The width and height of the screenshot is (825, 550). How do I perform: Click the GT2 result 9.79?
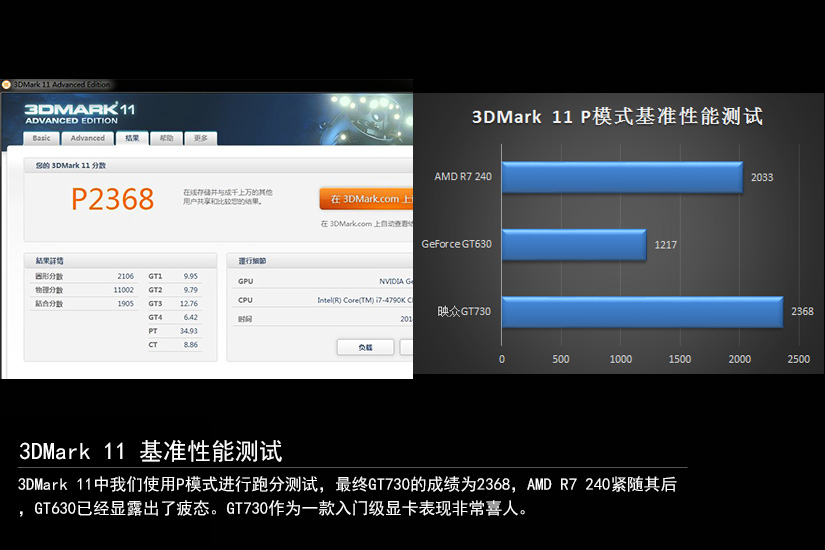[190, 289]
